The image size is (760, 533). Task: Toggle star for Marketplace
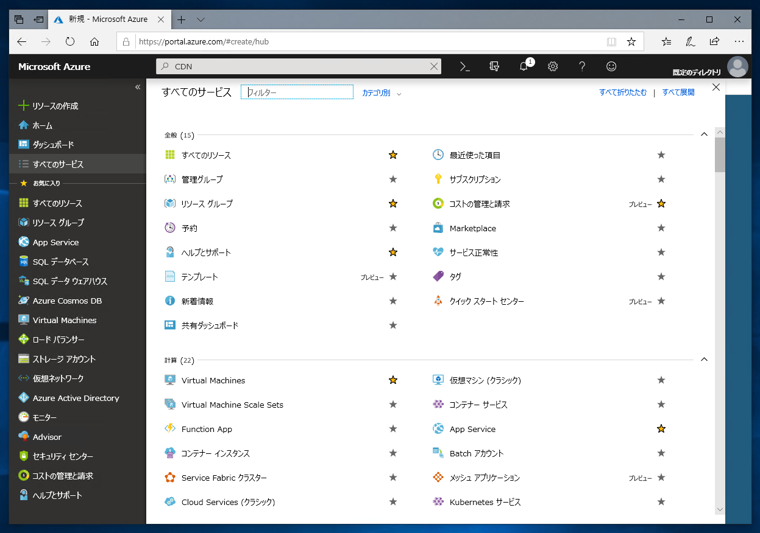click(661, 228)
